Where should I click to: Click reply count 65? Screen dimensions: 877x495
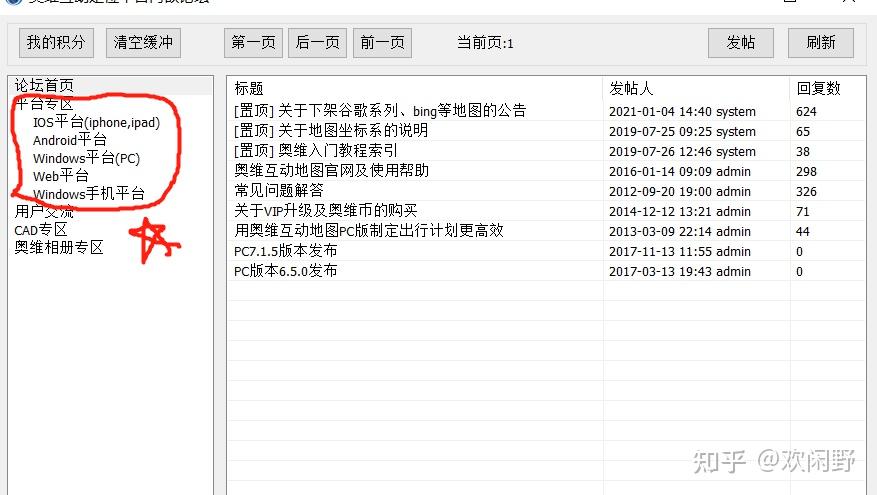click(x=803, y=131)
